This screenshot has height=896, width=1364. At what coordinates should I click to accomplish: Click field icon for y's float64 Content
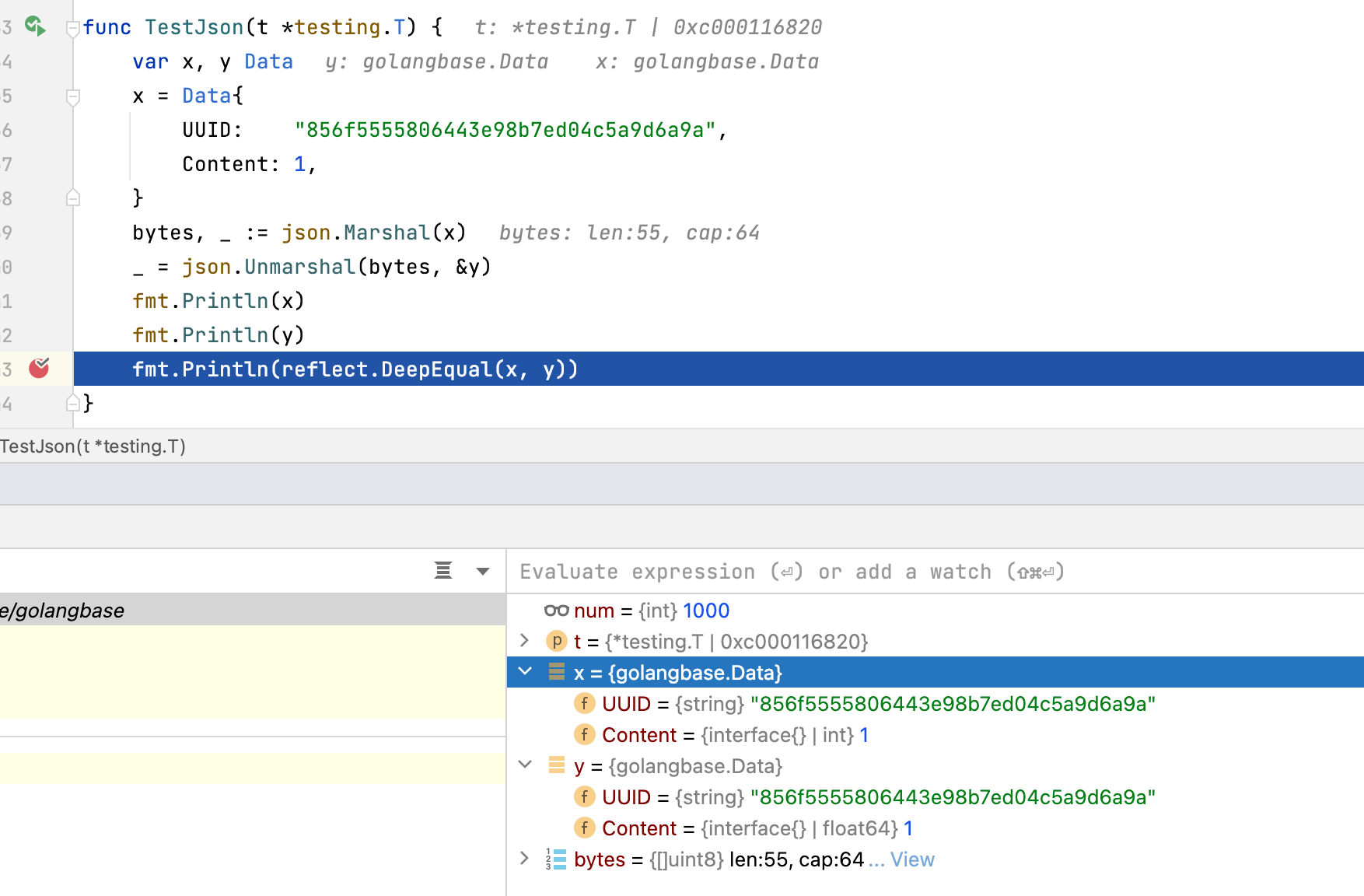tap(584, 828)
